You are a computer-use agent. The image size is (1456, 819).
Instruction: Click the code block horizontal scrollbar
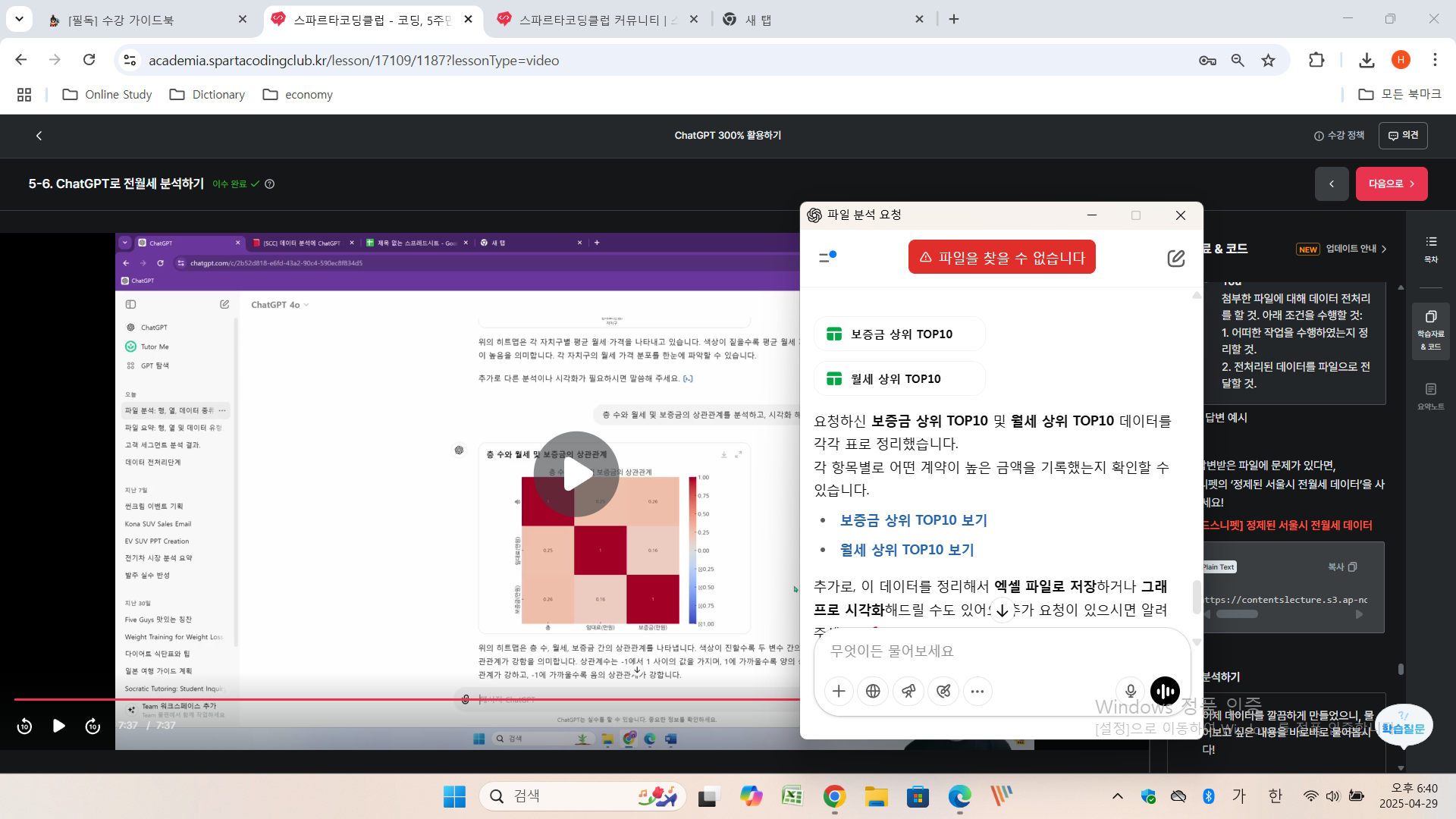1237,614
